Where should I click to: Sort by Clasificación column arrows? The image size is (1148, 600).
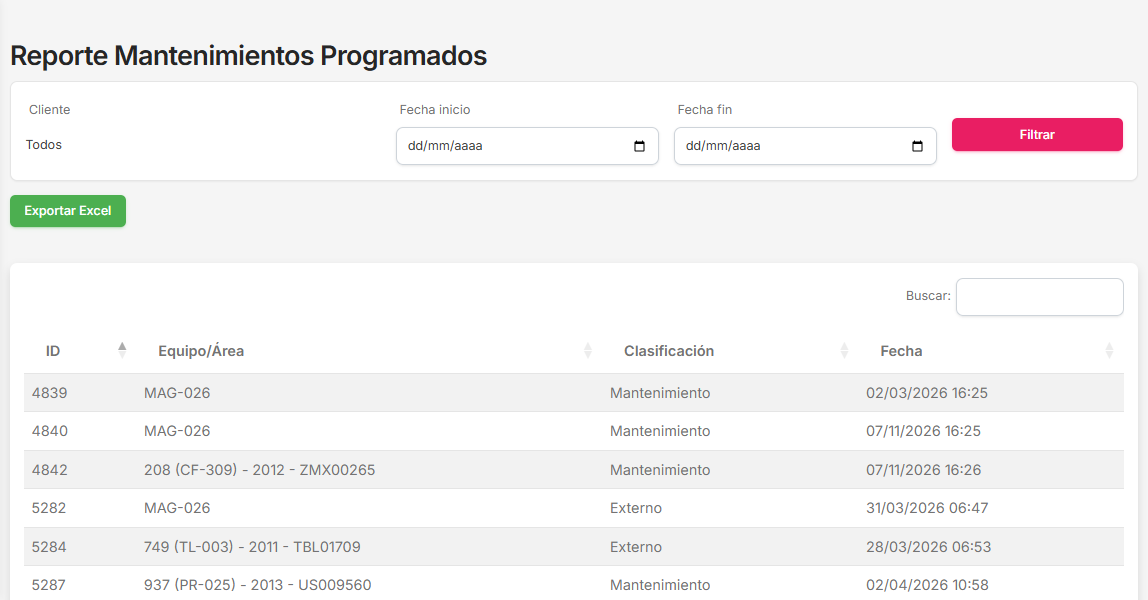coord(844,351)
